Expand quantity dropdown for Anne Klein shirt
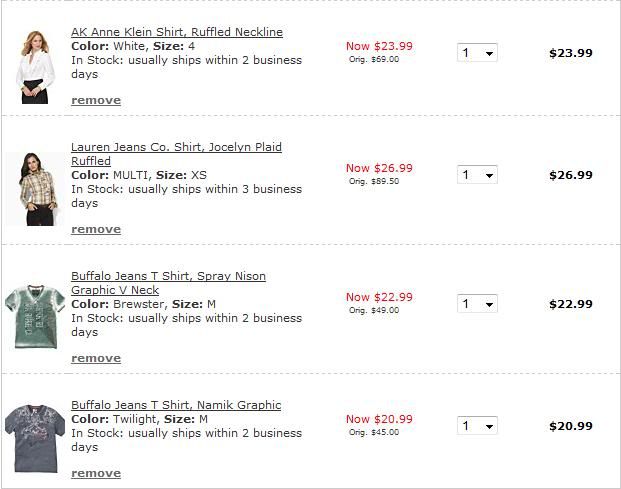 (x=477, y=53)
